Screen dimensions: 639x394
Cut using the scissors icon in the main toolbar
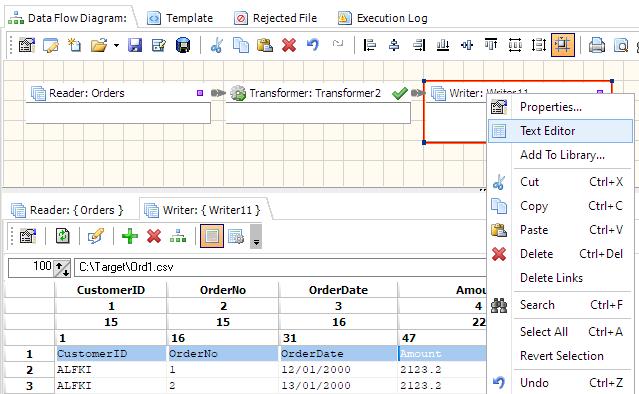216,45
